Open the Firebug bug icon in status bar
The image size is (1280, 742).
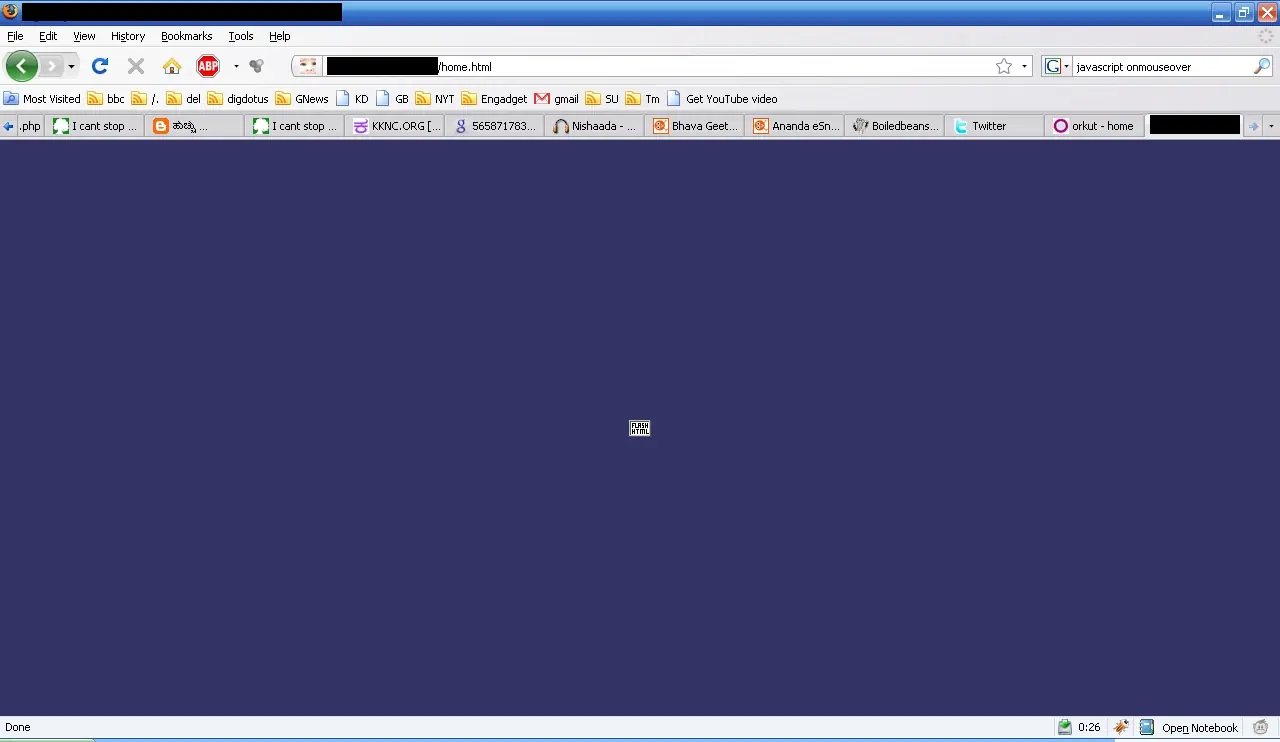click(1121, 727)
